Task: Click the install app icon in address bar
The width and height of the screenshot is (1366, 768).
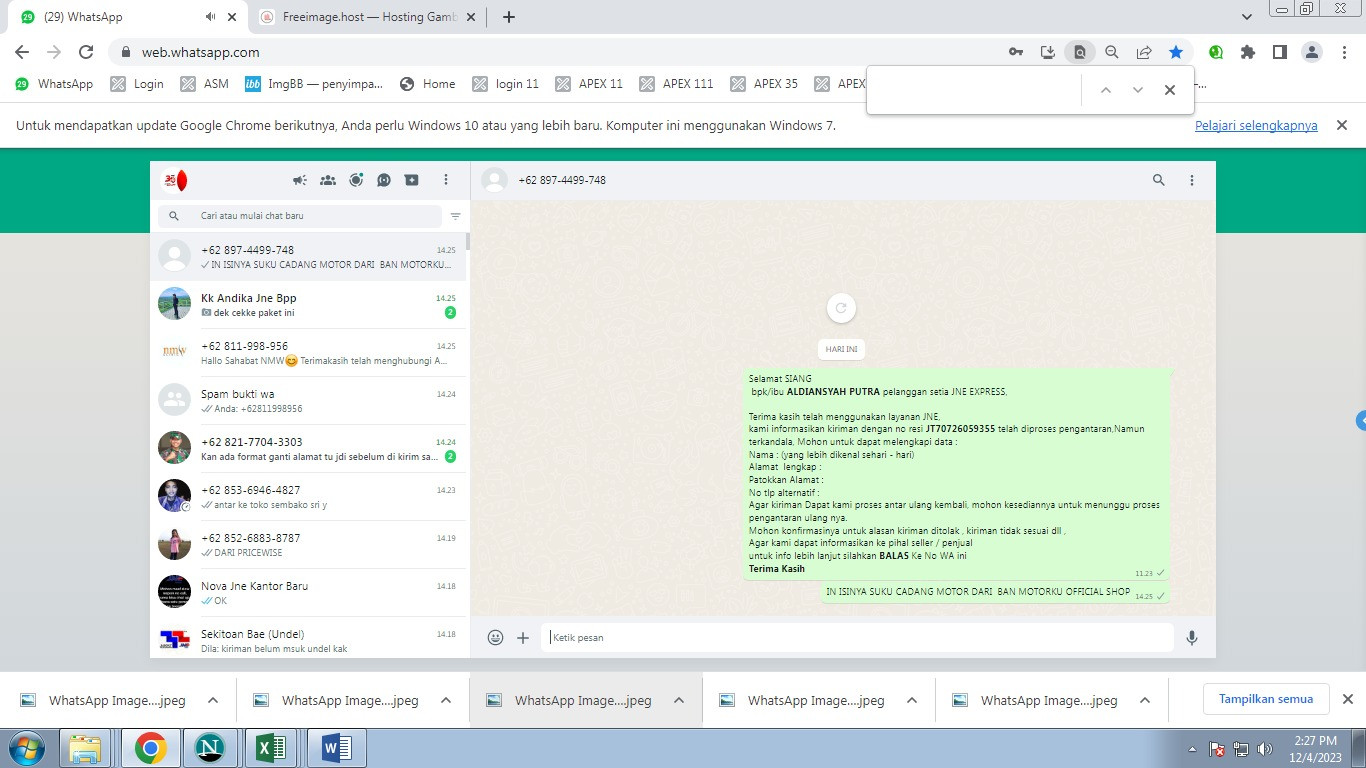Action: (x=1048, y=52)
